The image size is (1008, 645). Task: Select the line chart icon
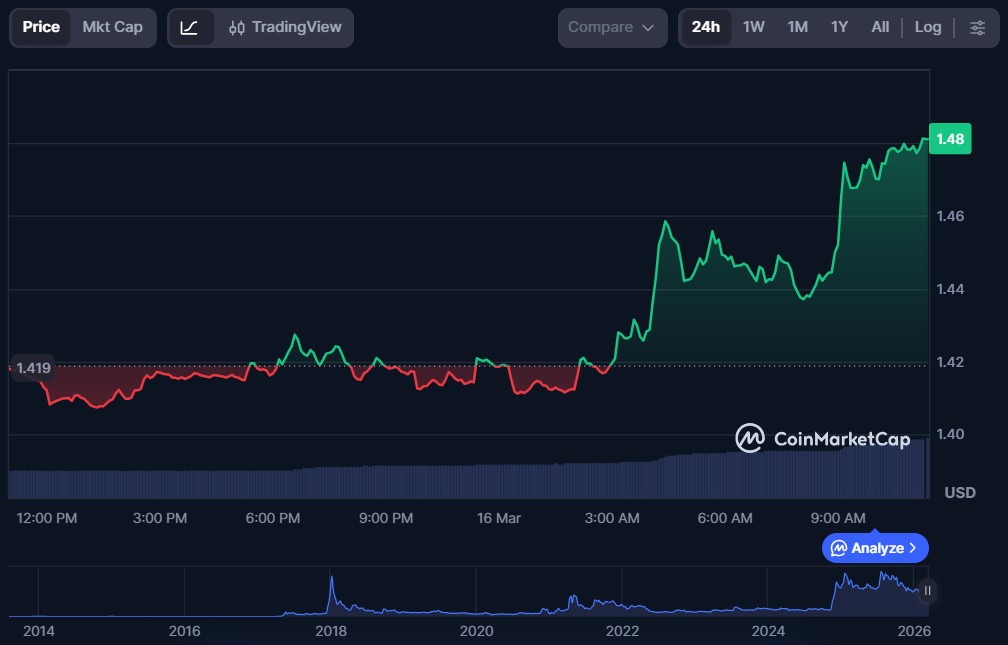pos(190,27)
